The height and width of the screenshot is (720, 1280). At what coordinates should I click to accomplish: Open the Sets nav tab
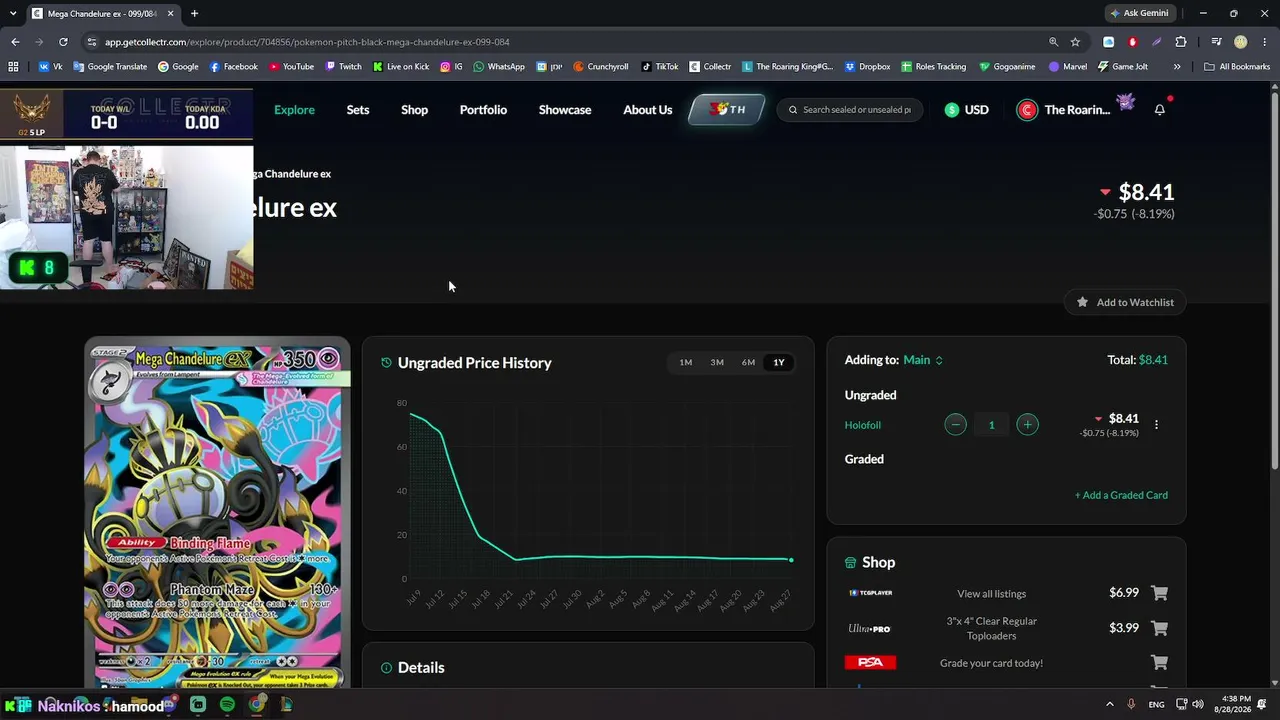coord(358,110)
